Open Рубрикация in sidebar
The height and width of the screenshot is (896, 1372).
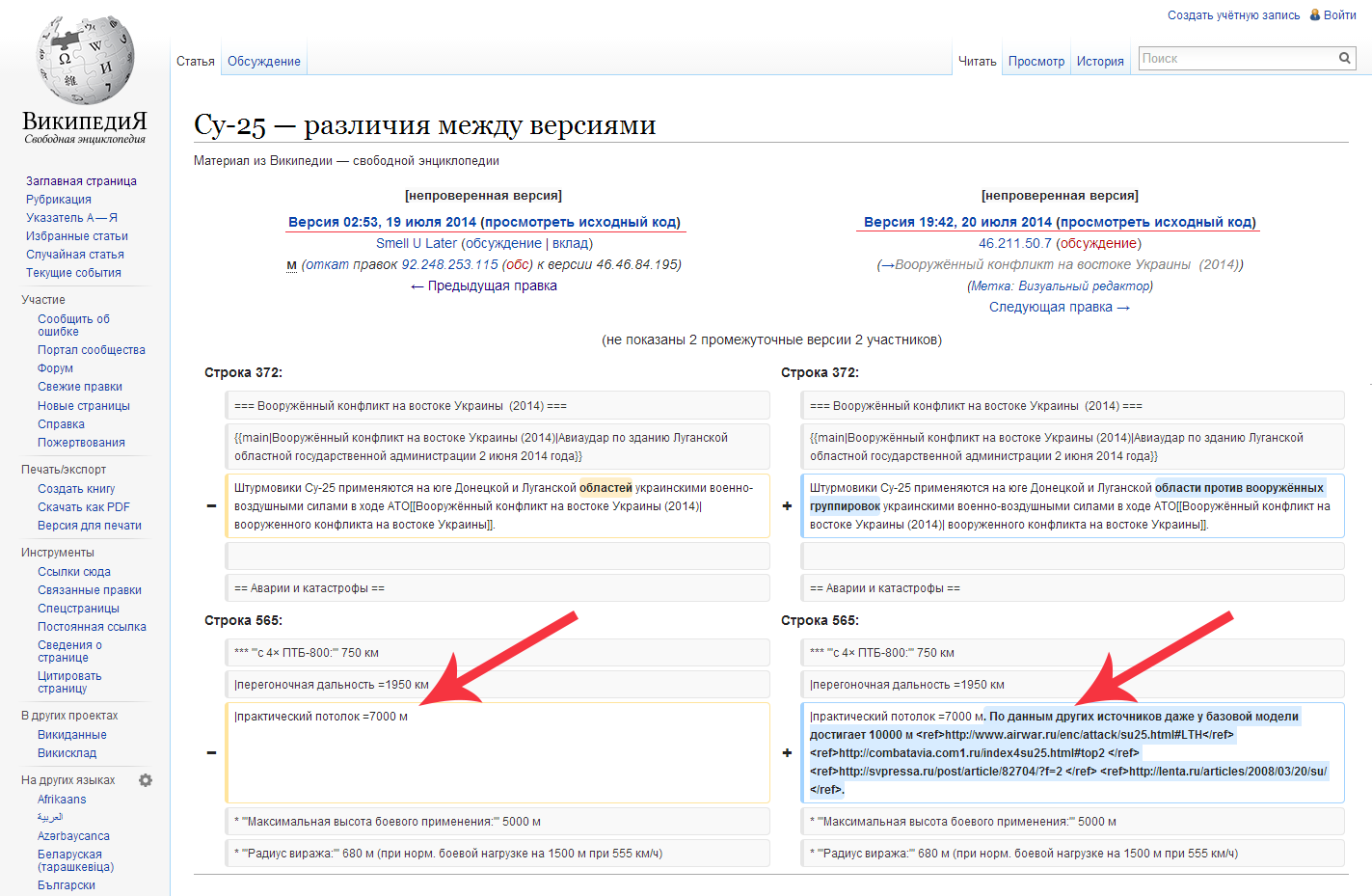(x=59, y=199)
